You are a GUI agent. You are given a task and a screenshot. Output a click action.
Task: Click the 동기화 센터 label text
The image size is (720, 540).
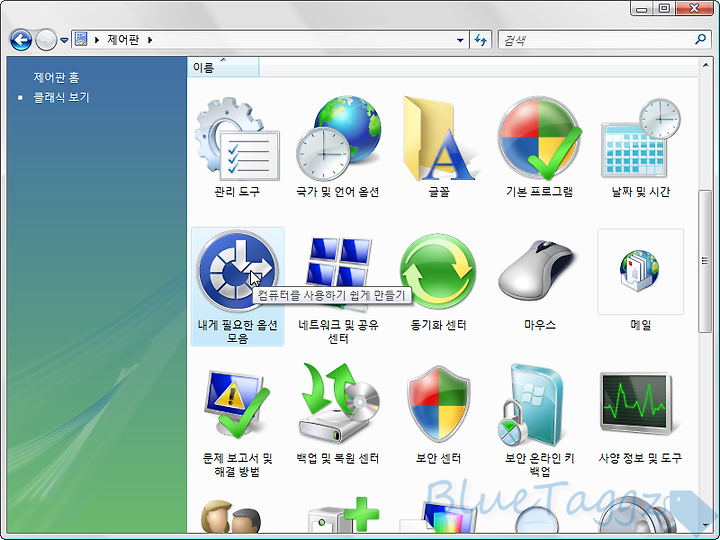point(439,325)
